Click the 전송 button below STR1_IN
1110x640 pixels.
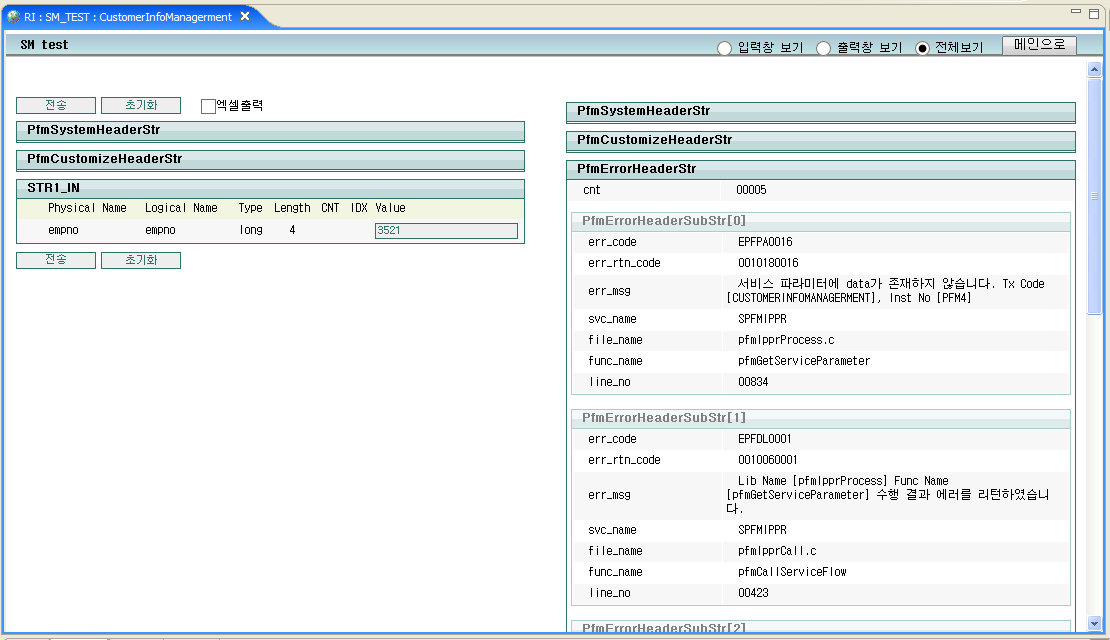[x=55, y=259]
